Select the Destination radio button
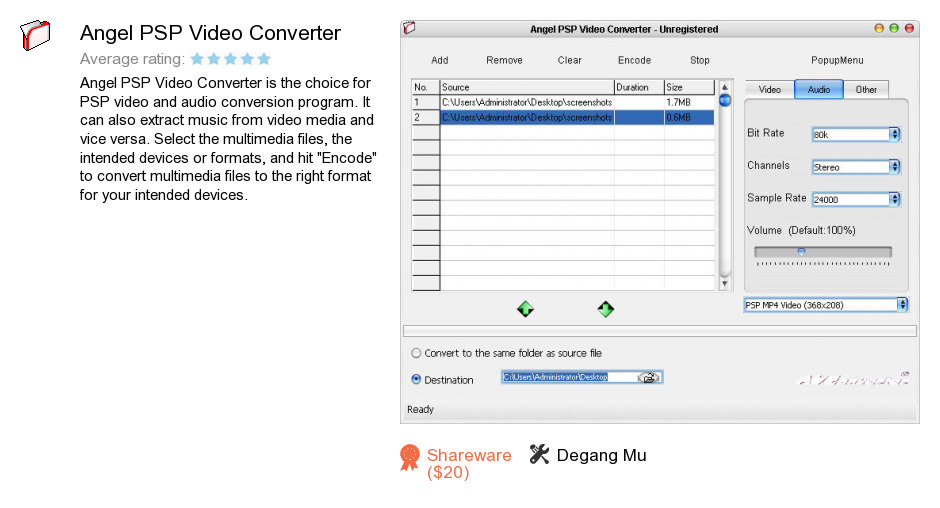940x508 pixels. [416, 379]
